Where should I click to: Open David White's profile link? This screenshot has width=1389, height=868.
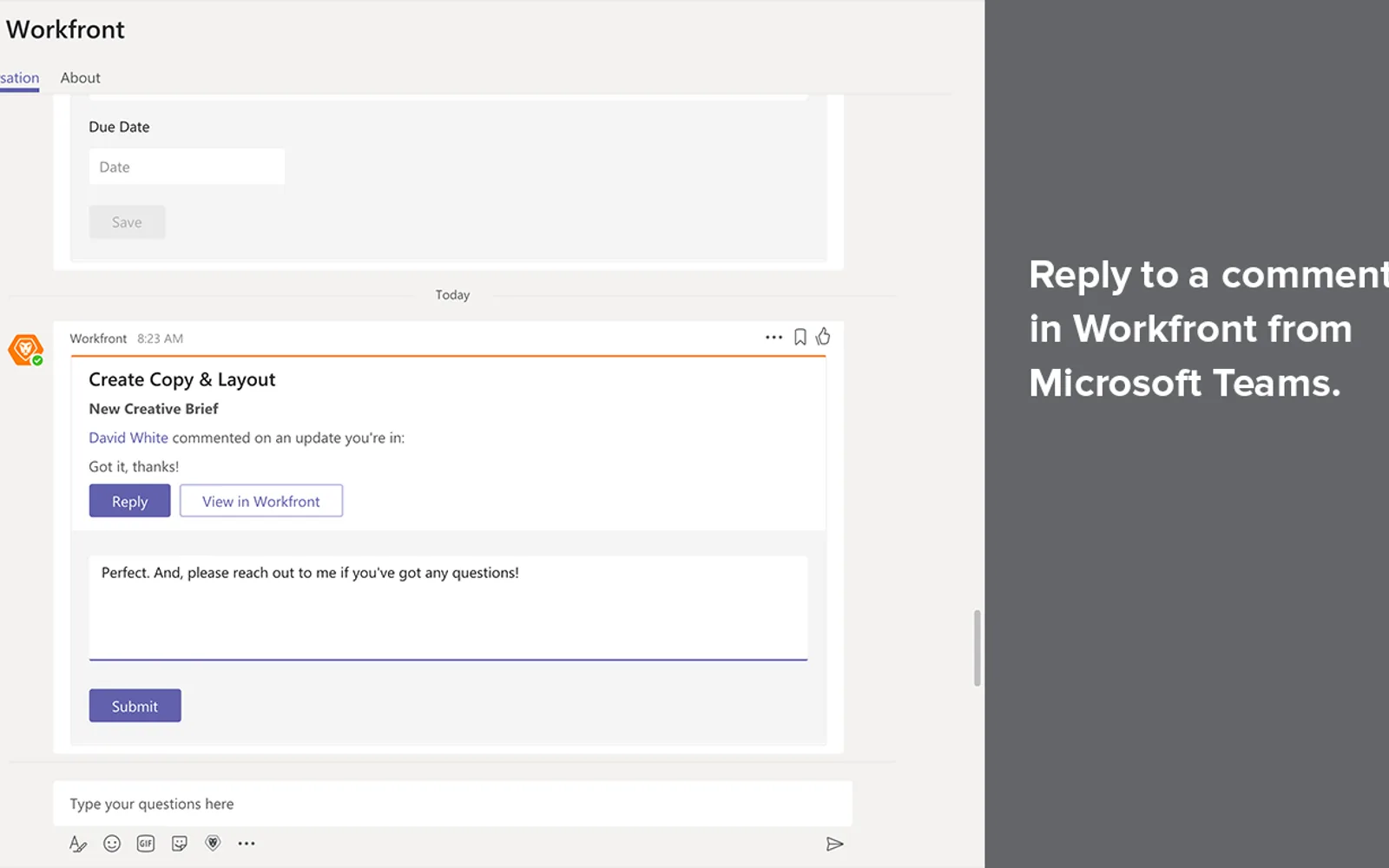click(128, 438)
